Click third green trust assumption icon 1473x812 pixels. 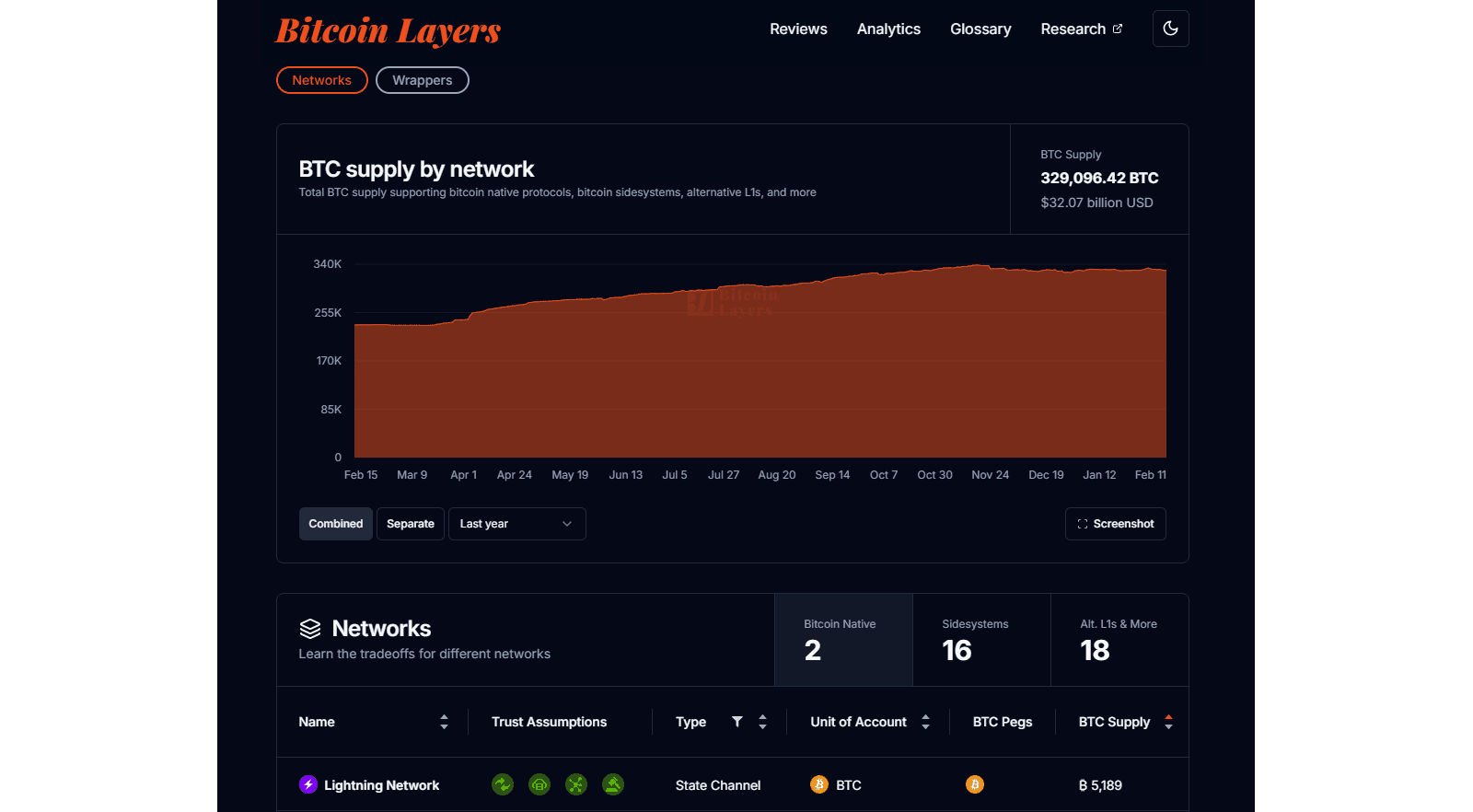click(x=576, y=784)
